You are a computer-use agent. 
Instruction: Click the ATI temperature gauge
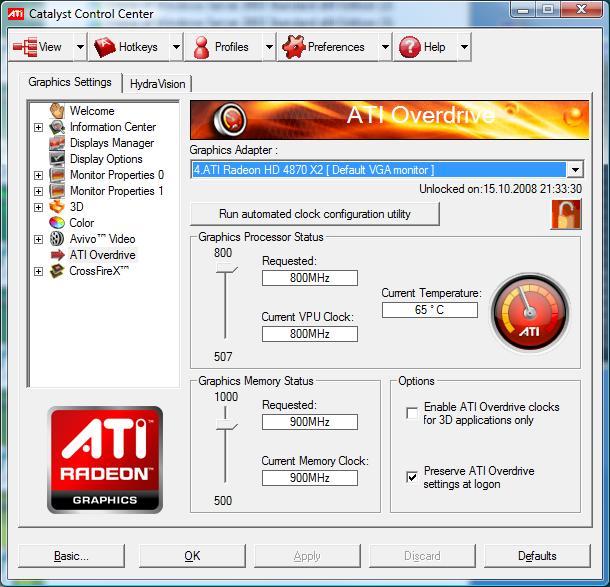(x=530, y=312)
